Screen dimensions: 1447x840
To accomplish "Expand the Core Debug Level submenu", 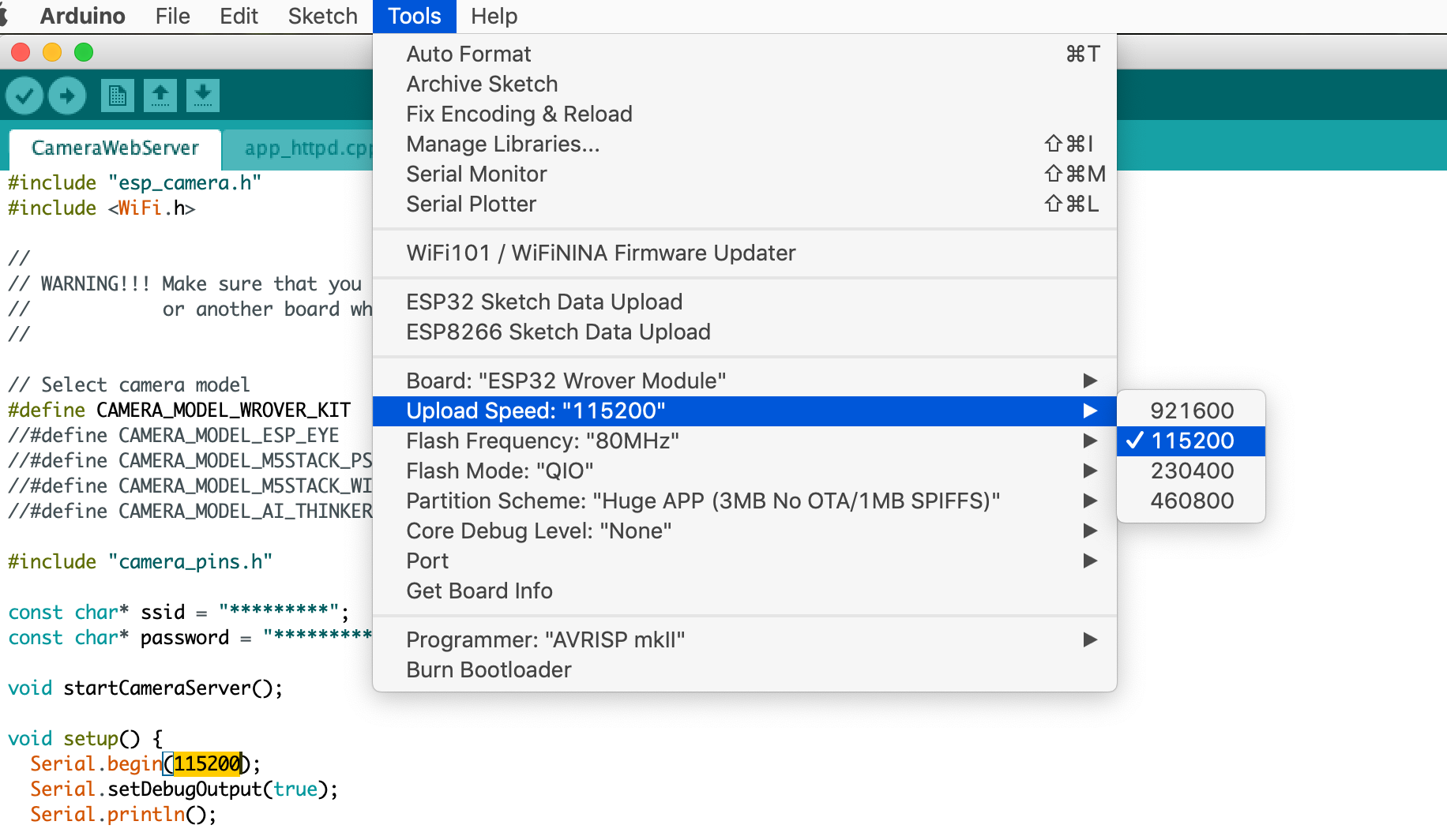I will coord(744,531).
